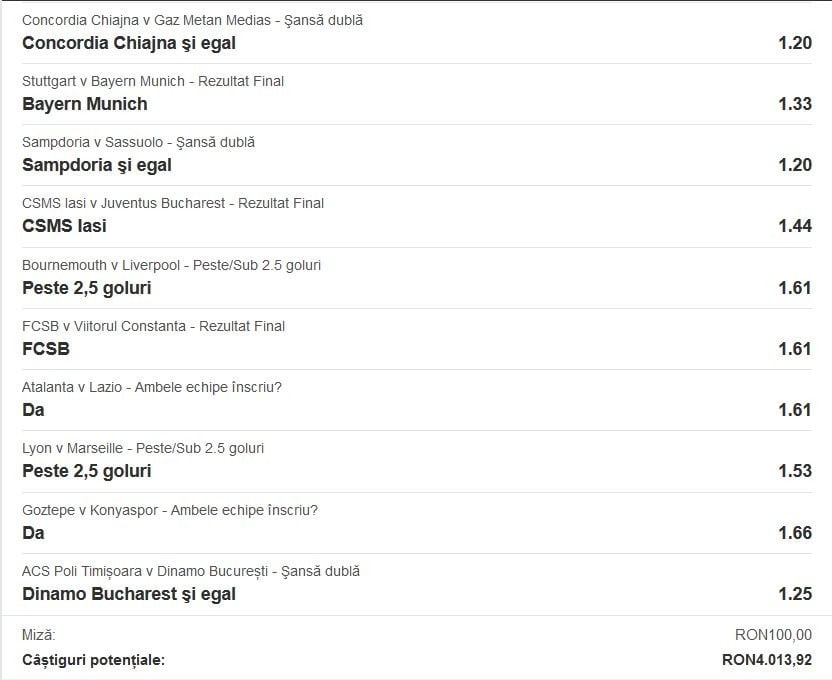The height and width of the screenshot is (680, 832).
Task: Select the 'Dinamo Bucharest și egal' selection
Action: pyautogui.click(x=129, y=594)
